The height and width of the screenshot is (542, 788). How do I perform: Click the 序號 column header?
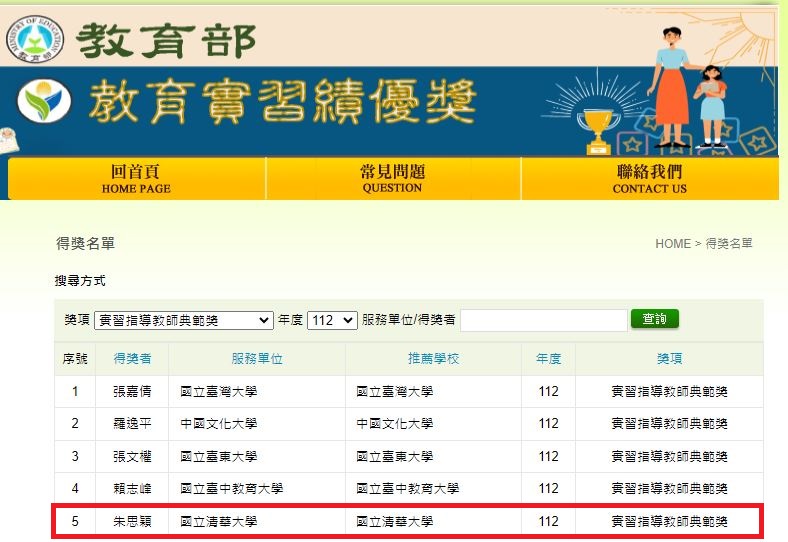click(75, 358)
